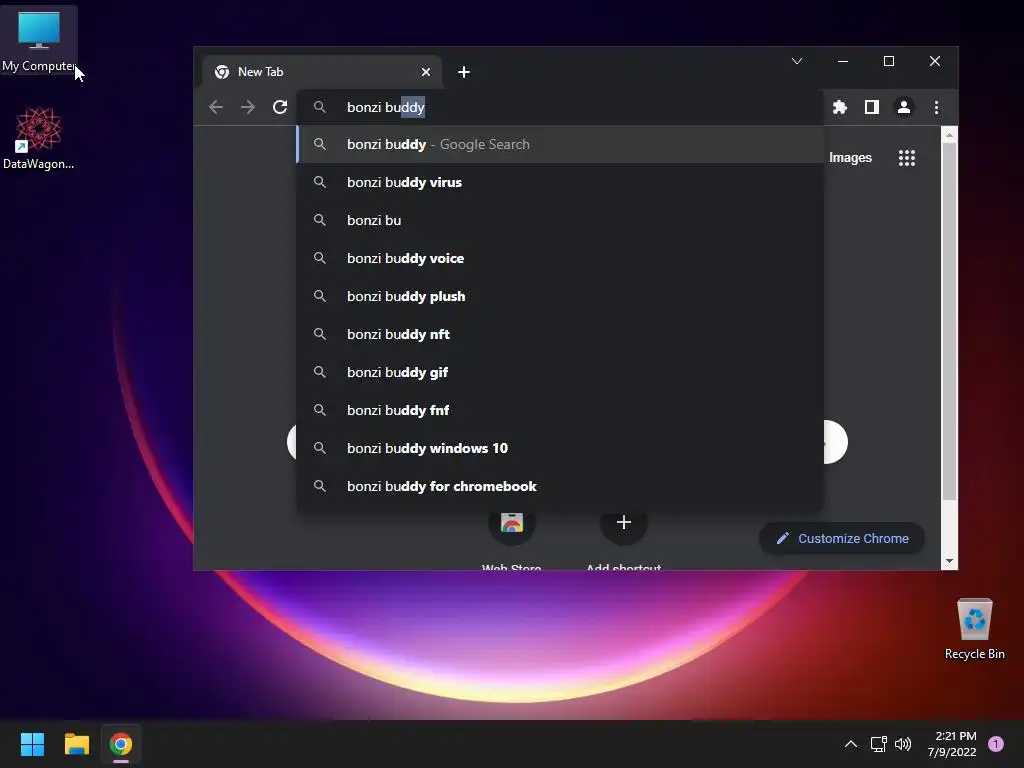Image resolution: width=1024 pixels, height=768 pixels.
Task: Click the Chrome forward arrow
Action: 248,107
